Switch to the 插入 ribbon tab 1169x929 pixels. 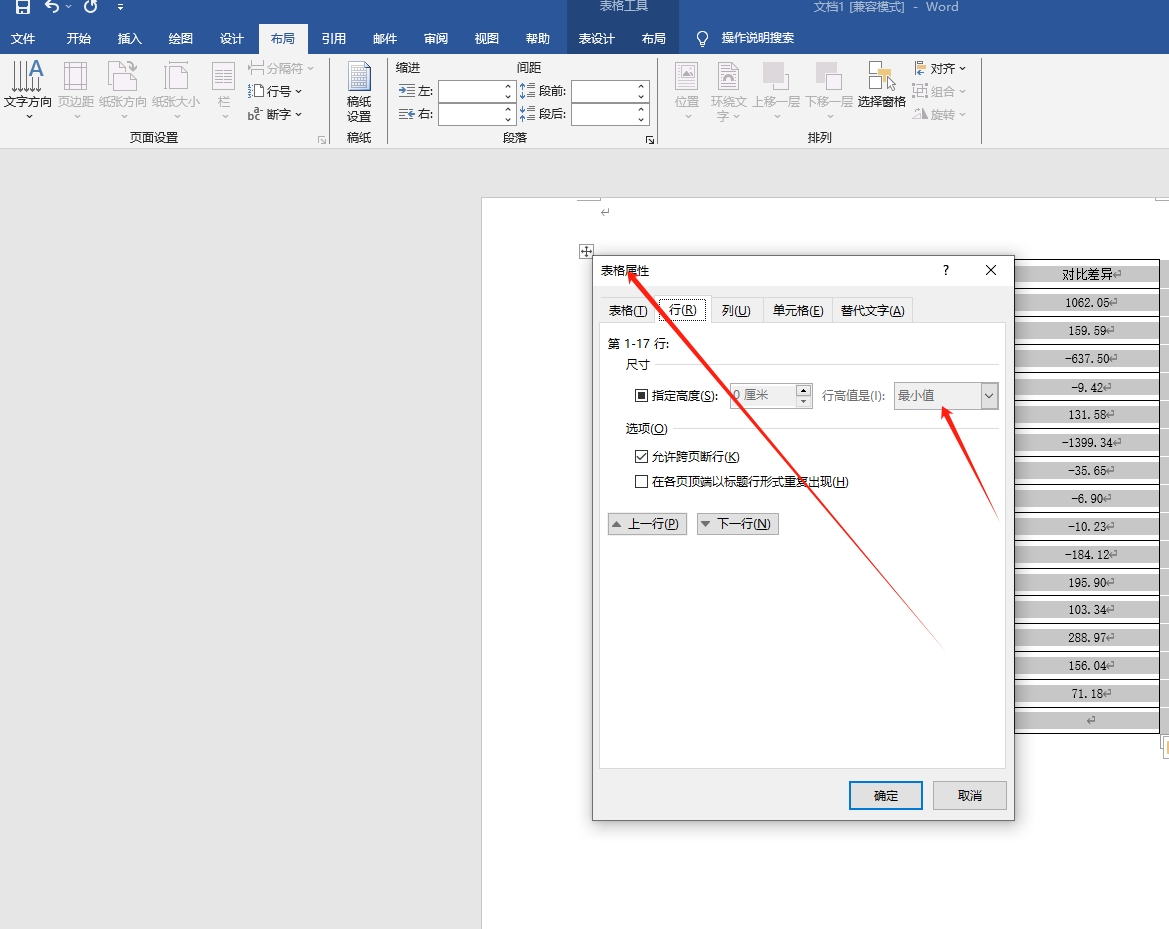[130, 39]
